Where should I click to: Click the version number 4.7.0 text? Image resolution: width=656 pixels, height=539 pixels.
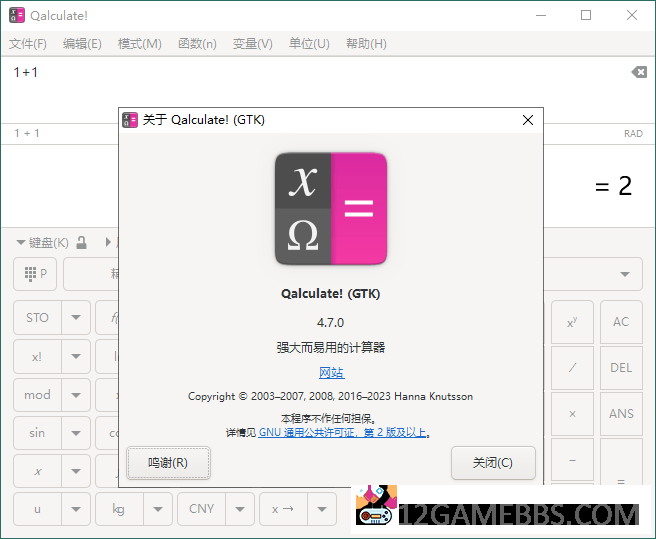point(331,323)
